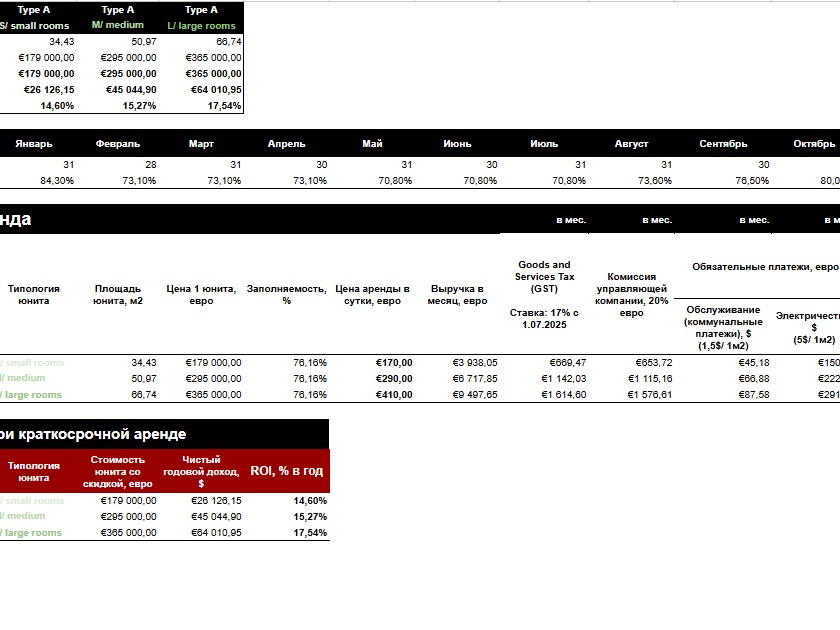Click the top table ROI cell 14,60%

(x=57, y=106)
